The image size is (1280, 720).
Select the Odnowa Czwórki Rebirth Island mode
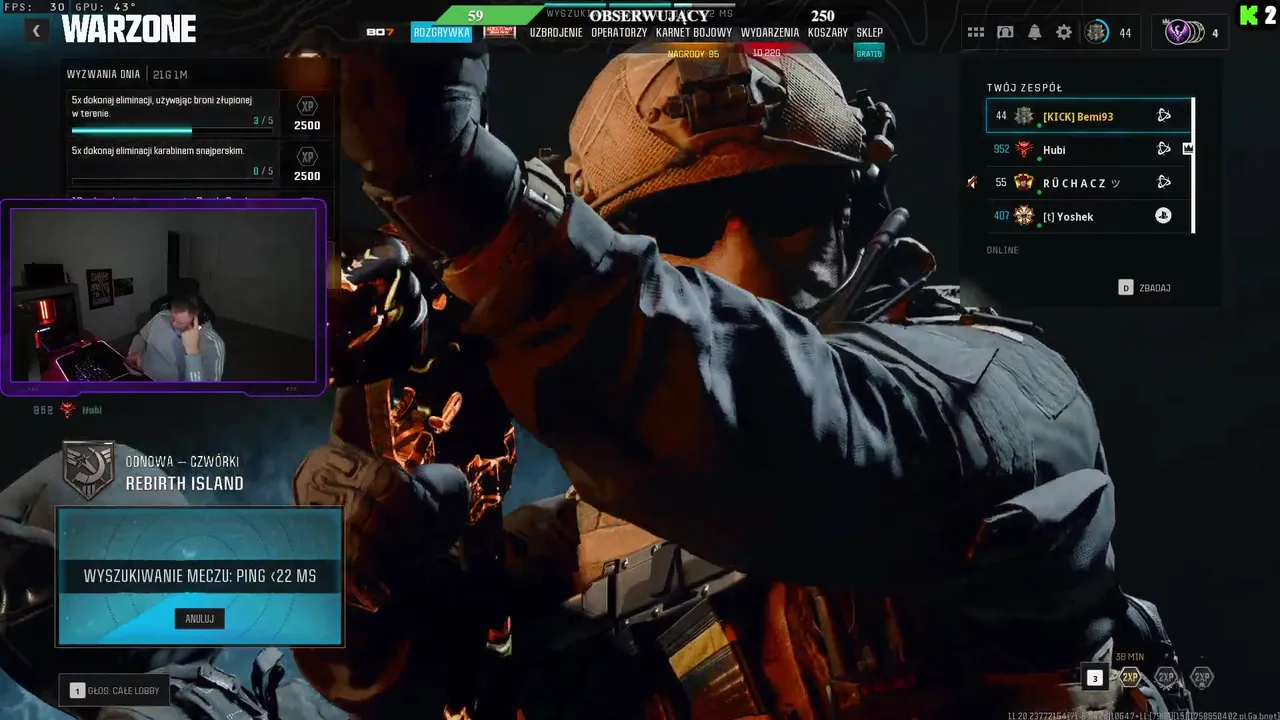(x=185, y=472)
